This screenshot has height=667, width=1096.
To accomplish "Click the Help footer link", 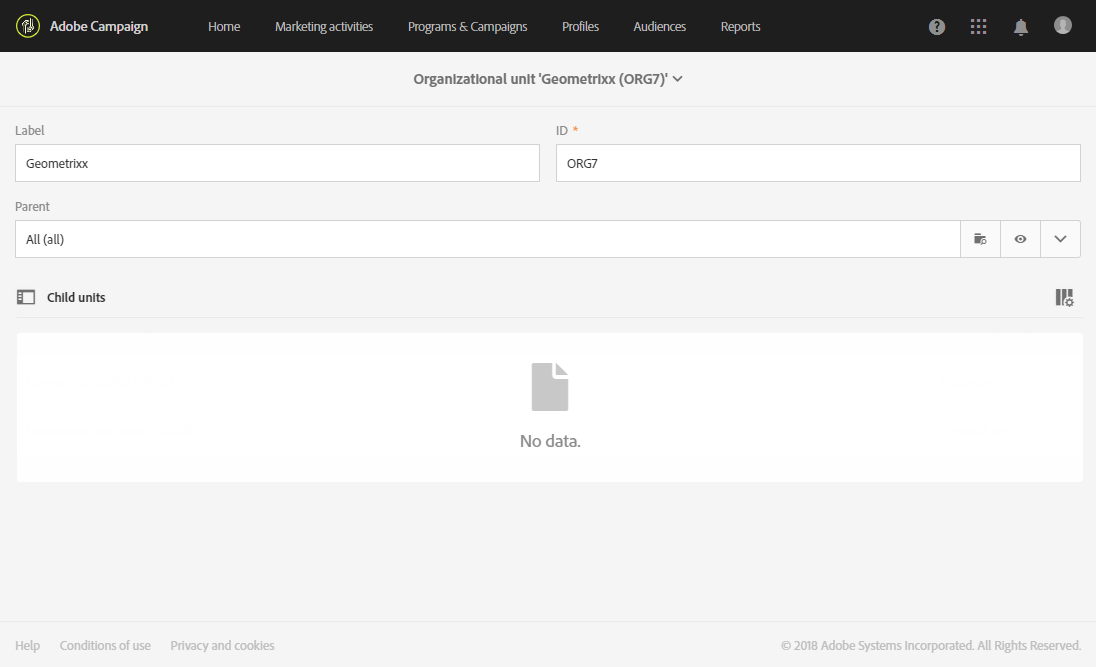I will point(27,645).
